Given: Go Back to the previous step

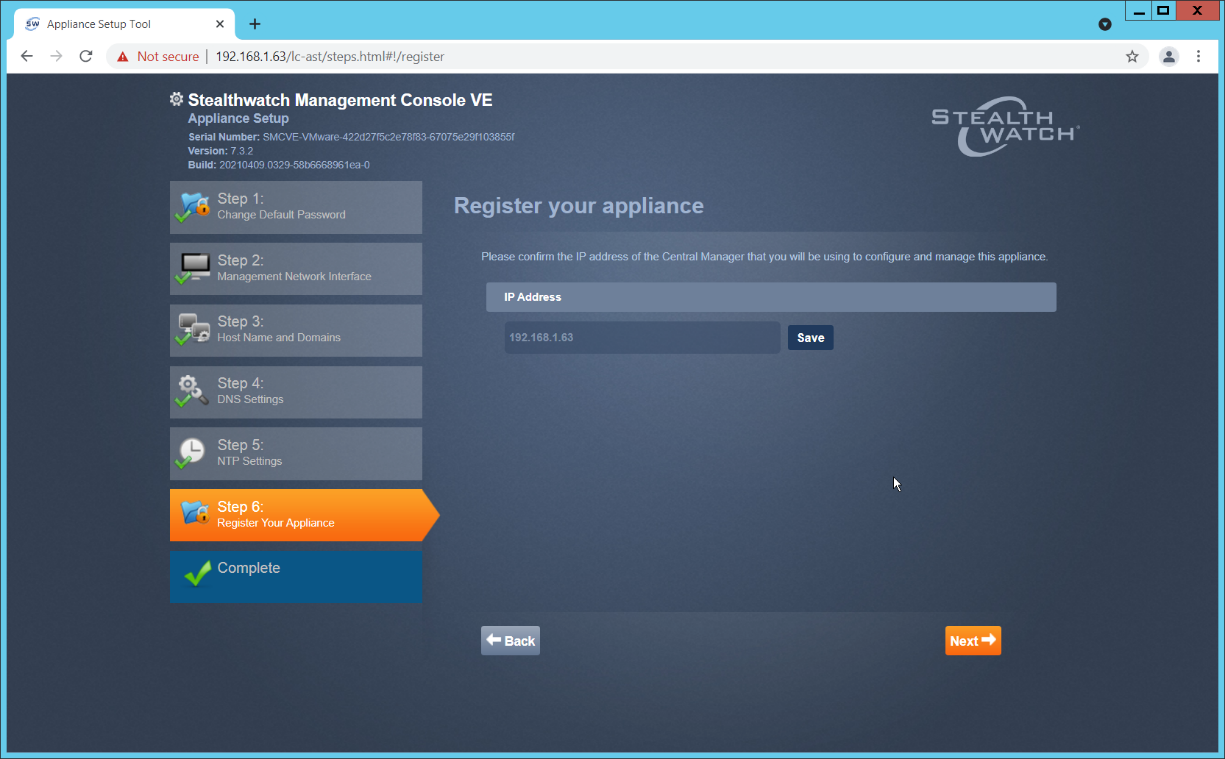Looking at the screenshot, I should [510, 641].
